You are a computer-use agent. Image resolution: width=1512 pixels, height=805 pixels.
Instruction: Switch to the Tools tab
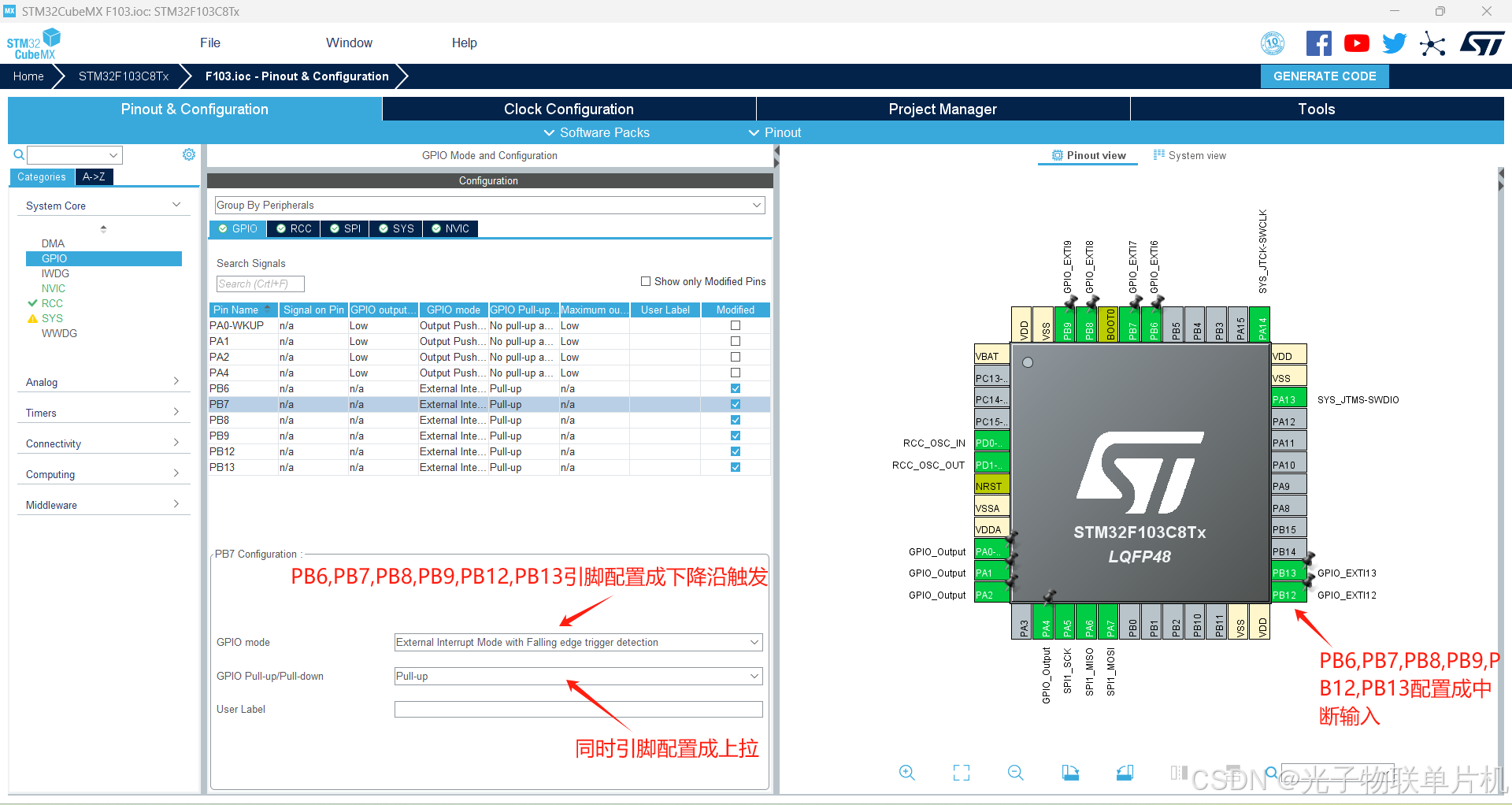point(1317,109)
